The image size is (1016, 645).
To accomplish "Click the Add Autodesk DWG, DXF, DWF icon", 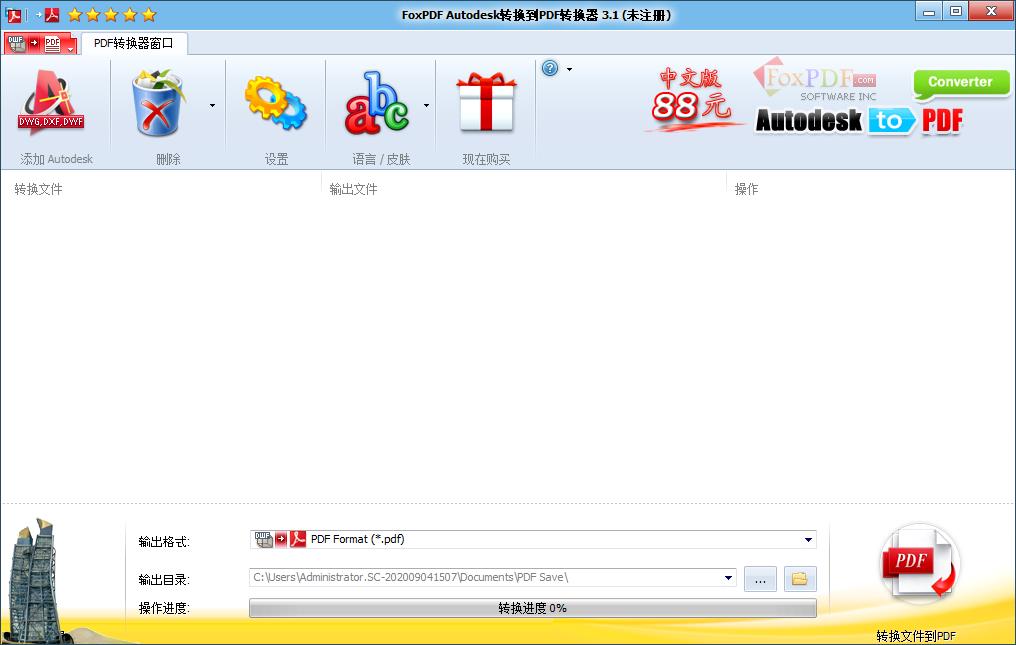I will coord(52,102).
